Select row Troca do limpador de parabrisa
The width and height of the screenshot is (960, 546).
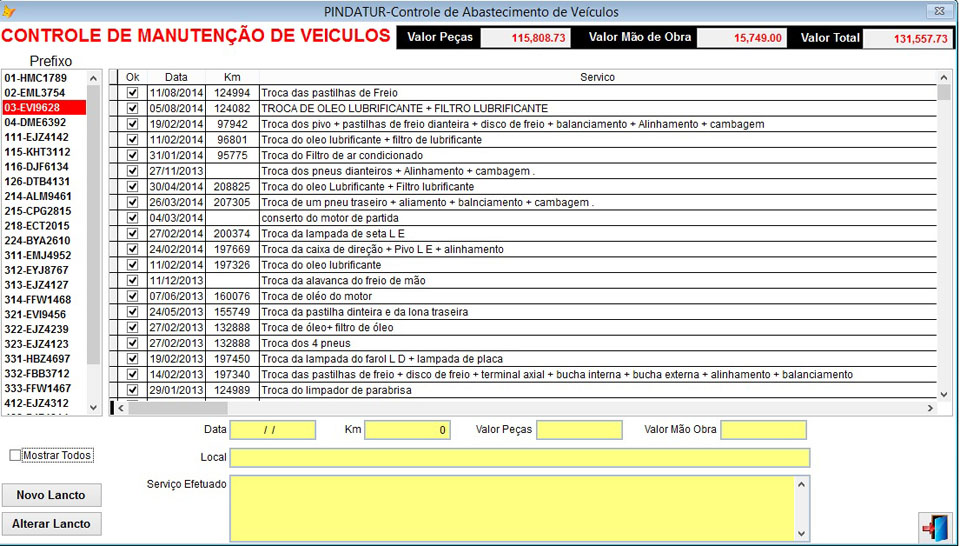[x=523, y=390]
